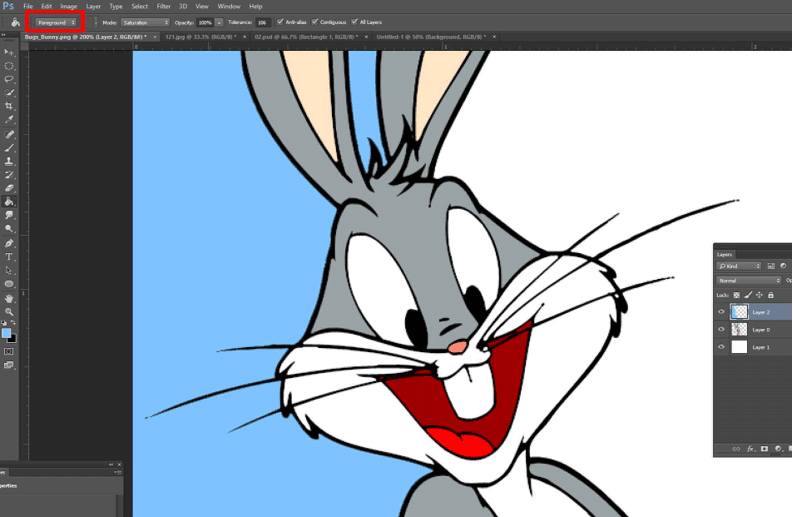Open the Normal blend mode dropdown
793x517 pixels.
coord(748,280)
